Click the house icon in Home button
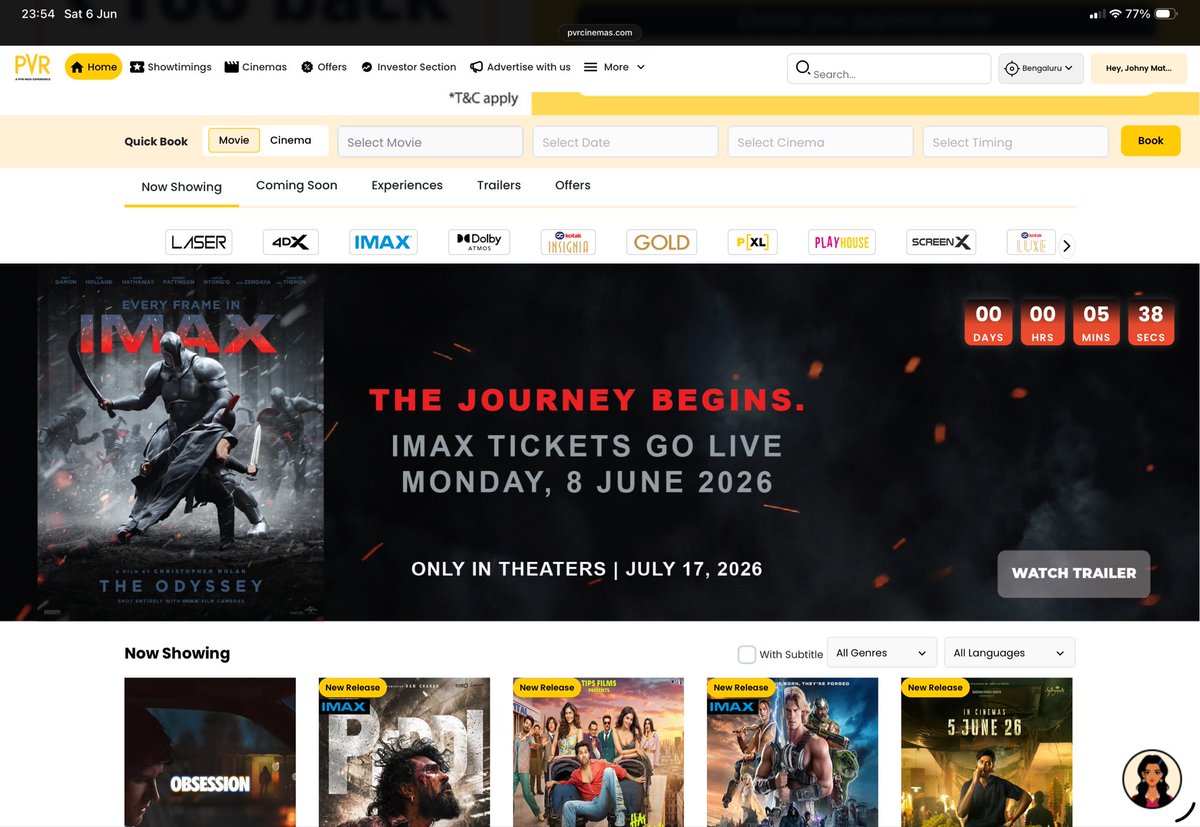The width and height of the screenshot is (1200, 827). pyautogui.click(x=77, y=67)
